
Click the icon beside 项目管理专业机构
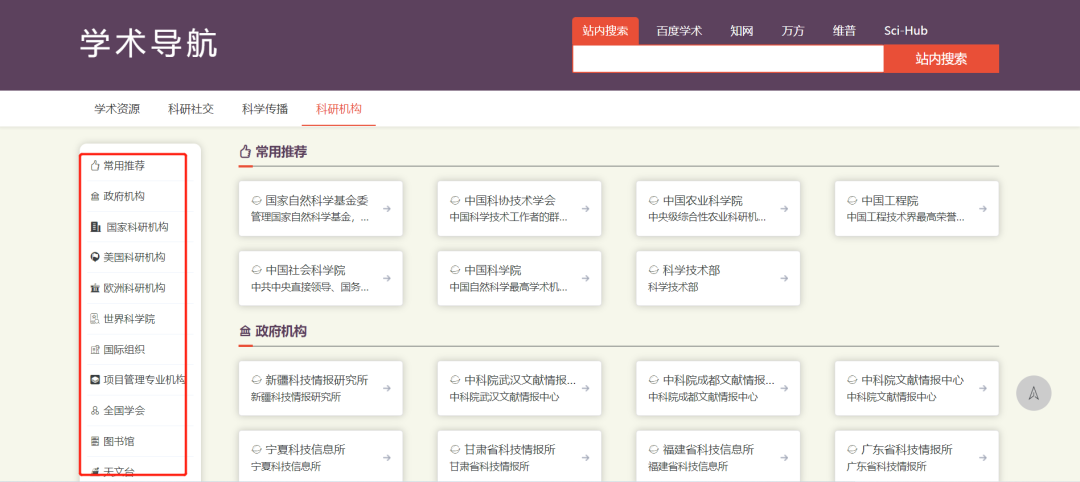(95, 379)
